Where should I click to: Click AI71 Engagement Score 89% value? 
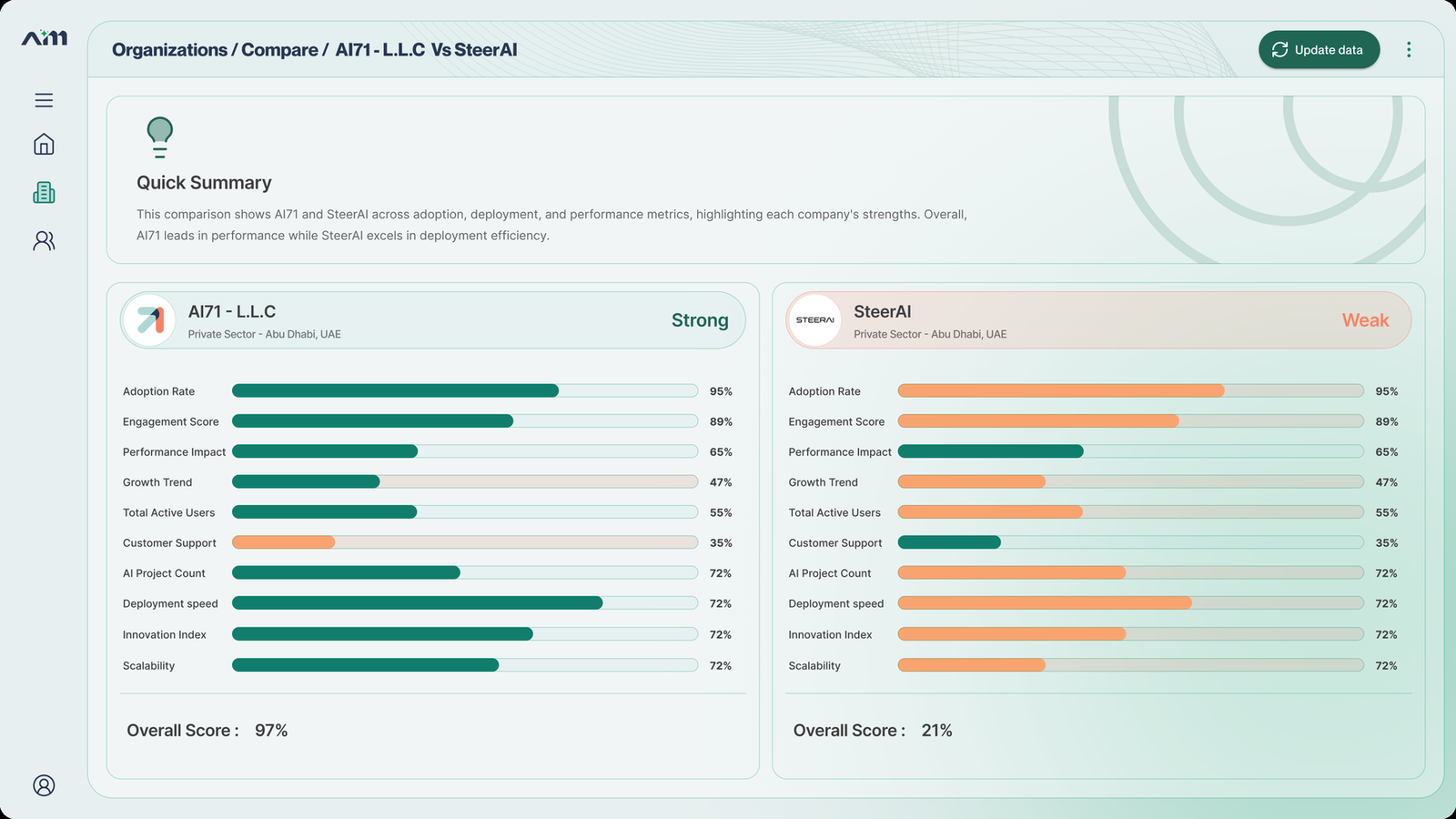721,422
